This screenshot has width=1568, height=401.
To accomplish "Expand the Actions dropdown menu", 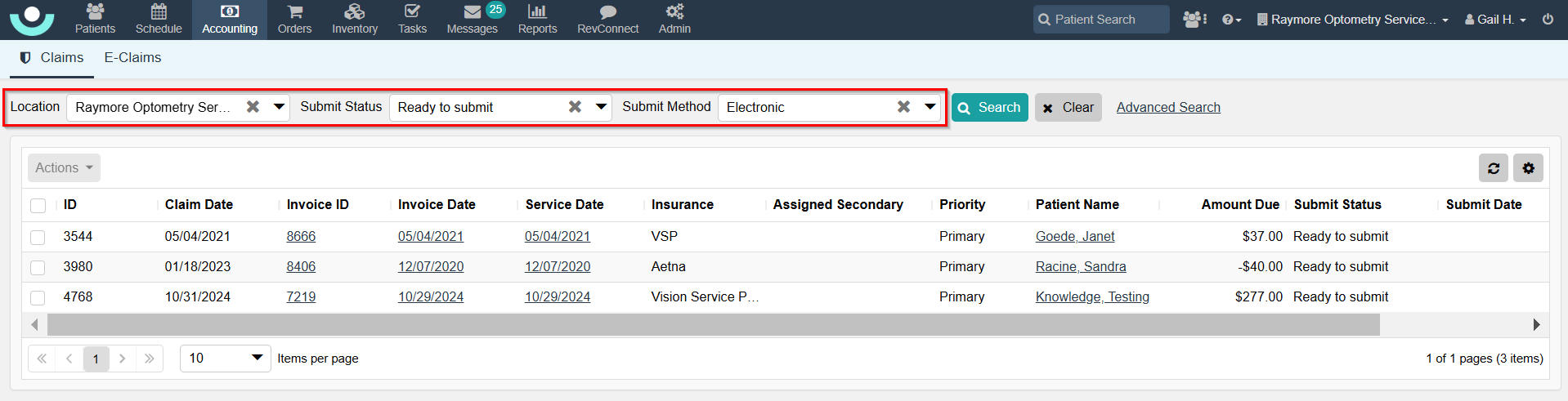I will [x=64, y=167].
